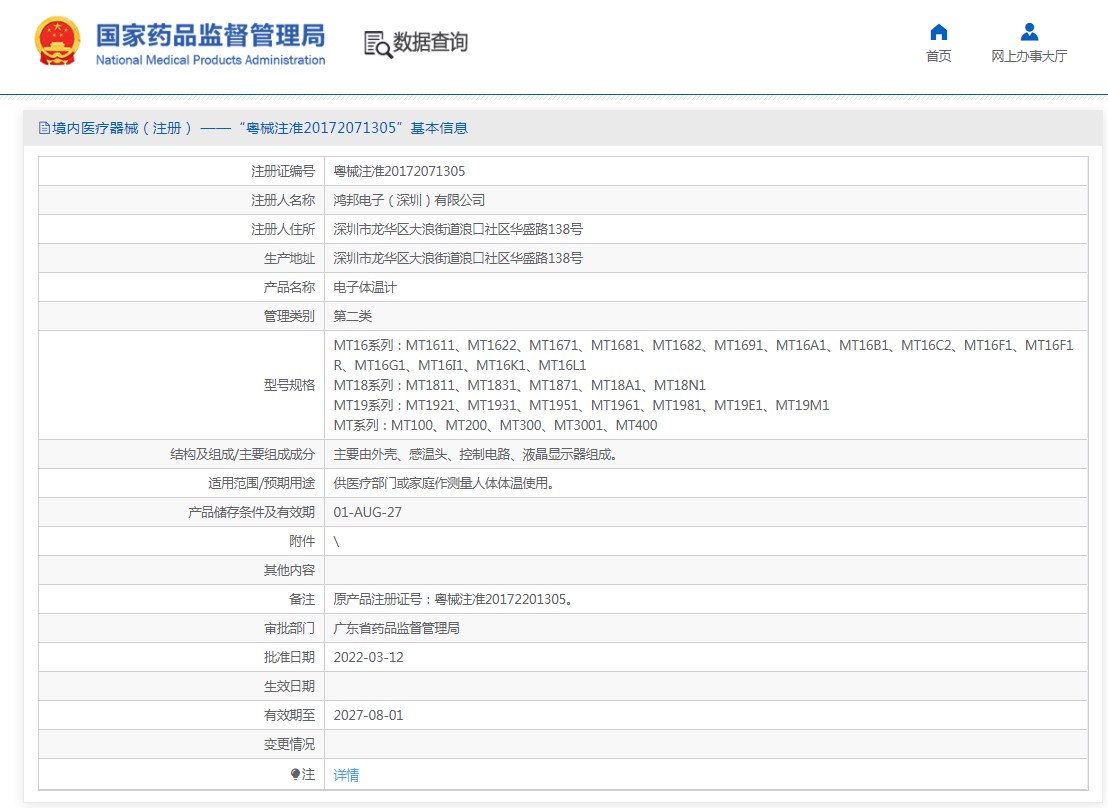Click the document icon in panel header
Screen dimensions: 1108x808
tap(44, 128)
